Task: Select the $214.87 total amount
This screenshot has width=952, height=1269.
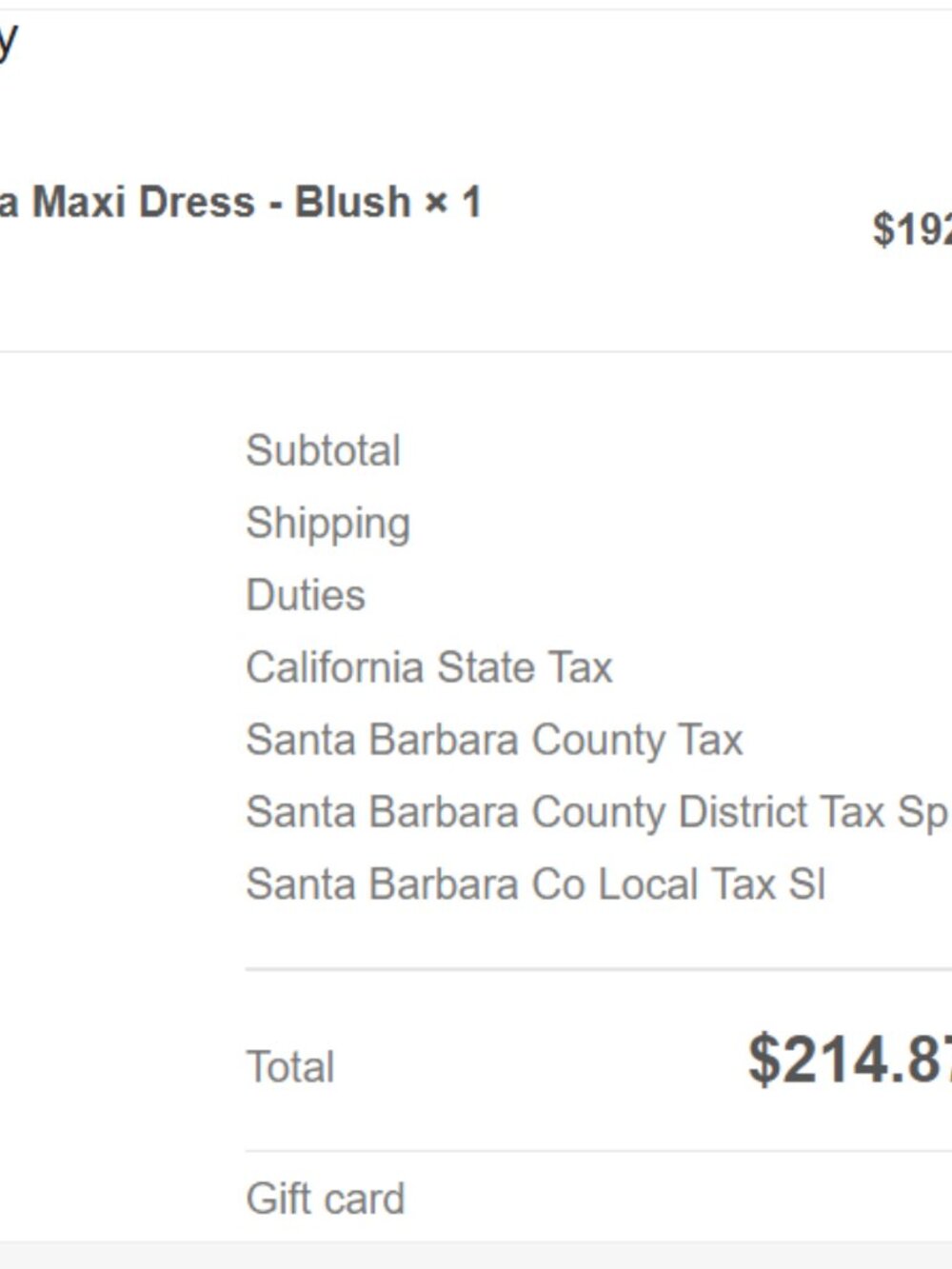Action: pyautogui.click(x=849, y=1059)
